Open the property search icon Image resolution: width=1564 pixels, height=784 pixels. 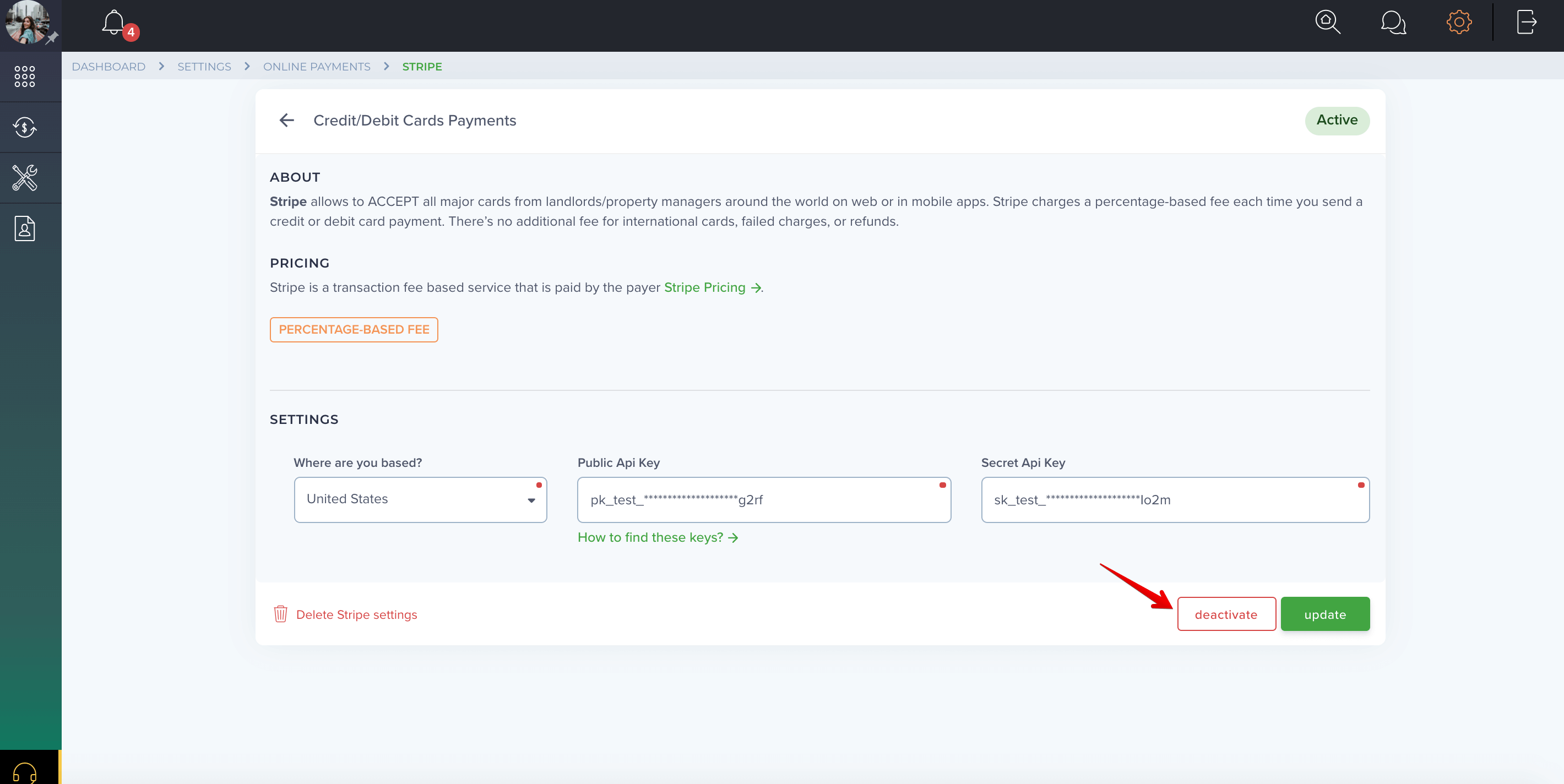[x=1328, y=23]
